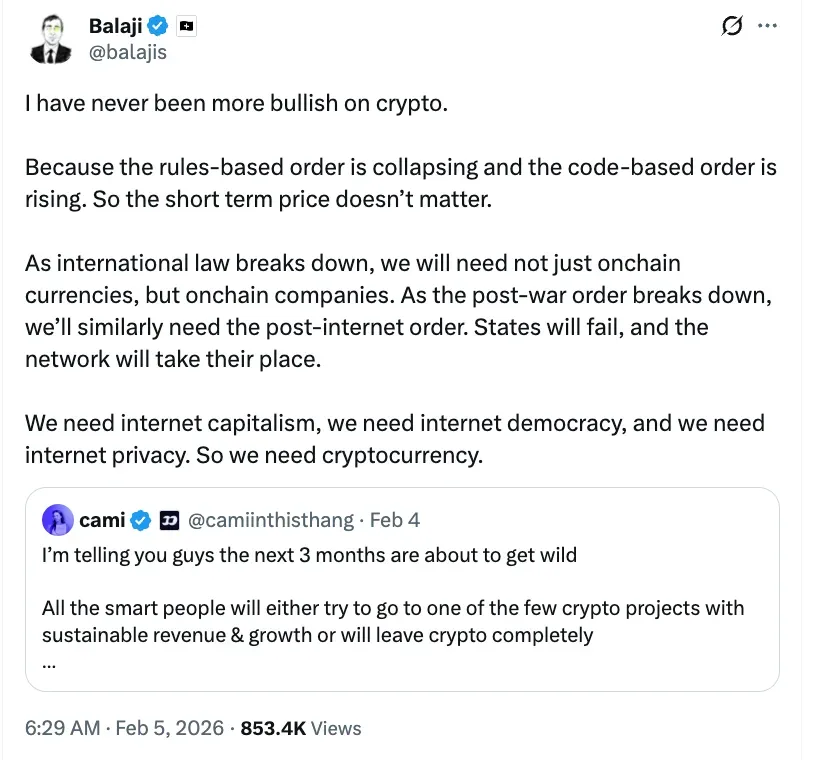The image size is (816, 760).
Task: Open the Grok explain-post icon
Action: click(731, 27)
